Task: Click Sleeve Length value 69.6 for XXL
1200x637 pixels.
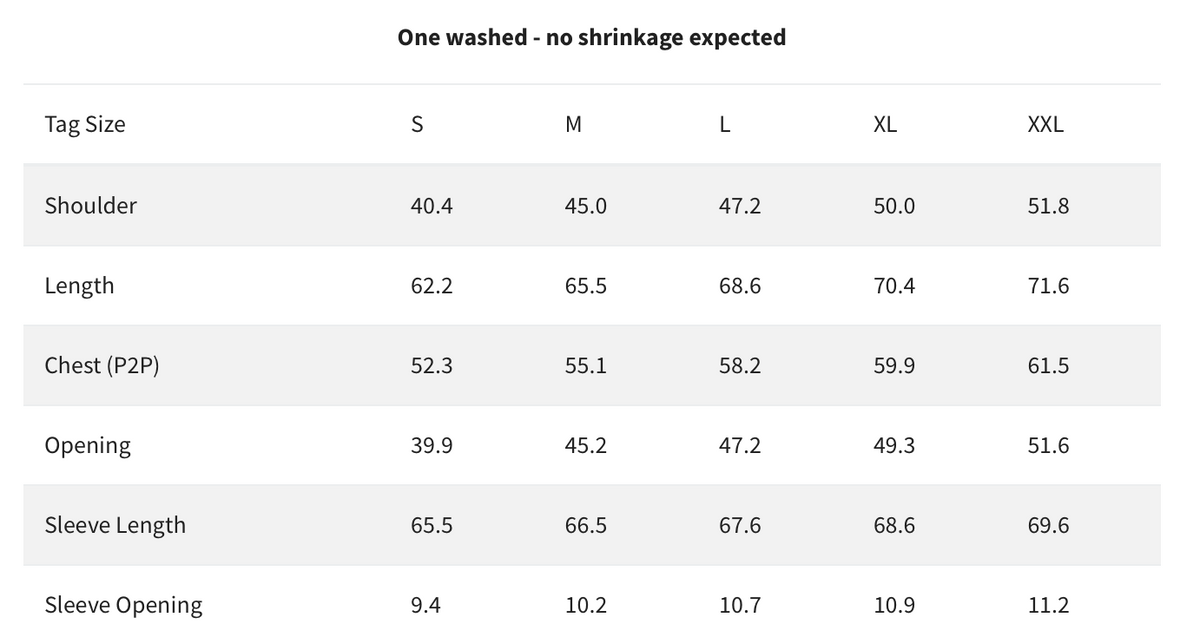Action: click(x=1048, y=526)
